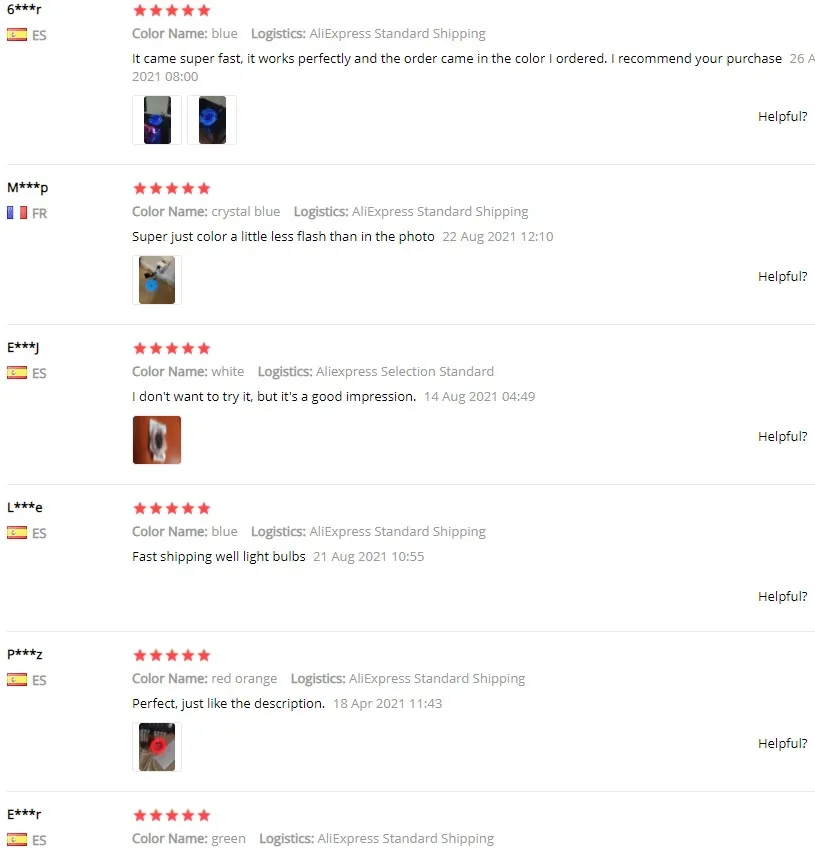Click the Spain flag beside E***r
The height and width of the screenshot is (851, 815).
17,840
